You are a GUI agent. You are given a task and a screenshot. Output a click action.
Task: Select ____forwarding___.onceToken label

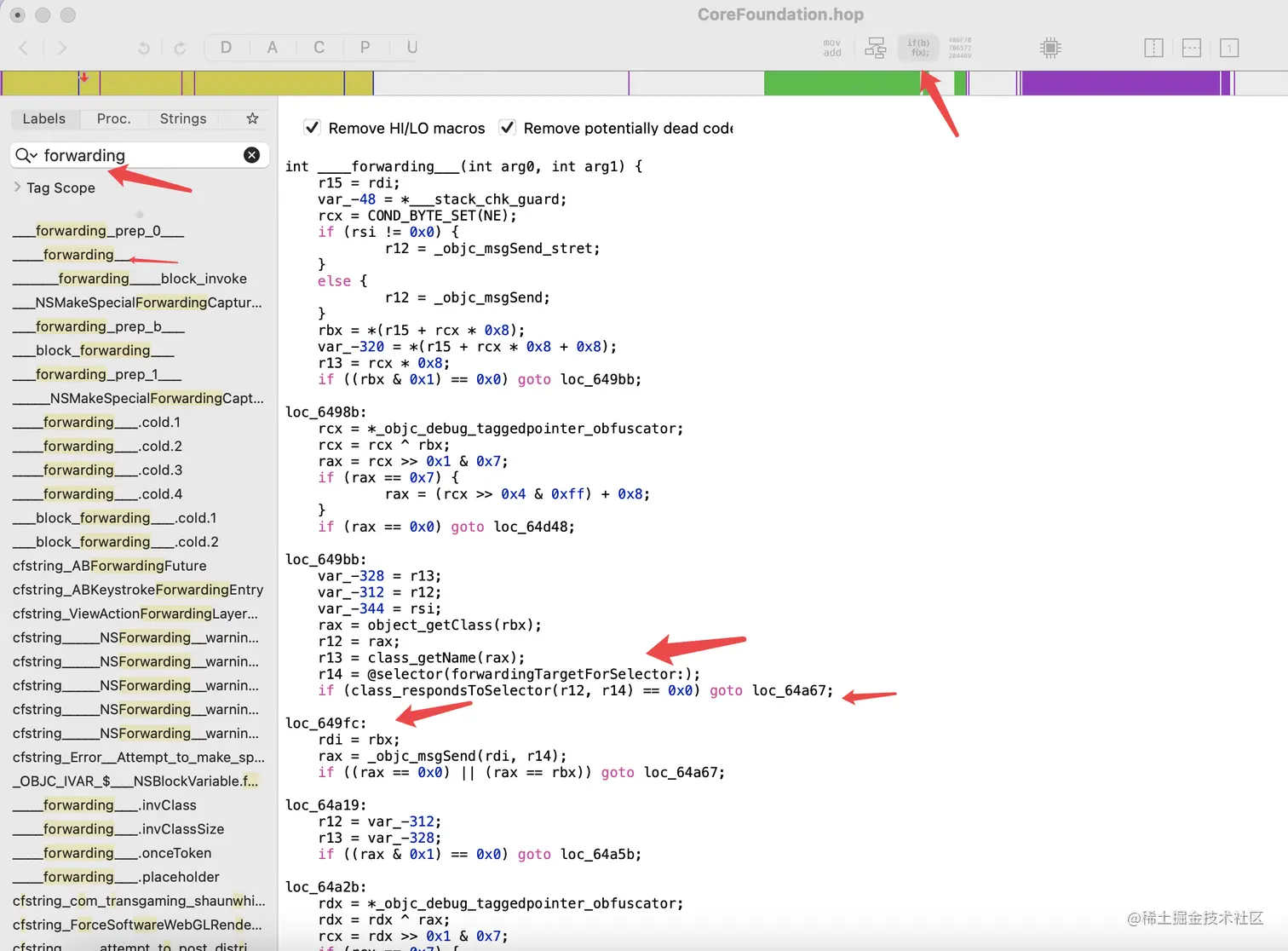(112, 852)
